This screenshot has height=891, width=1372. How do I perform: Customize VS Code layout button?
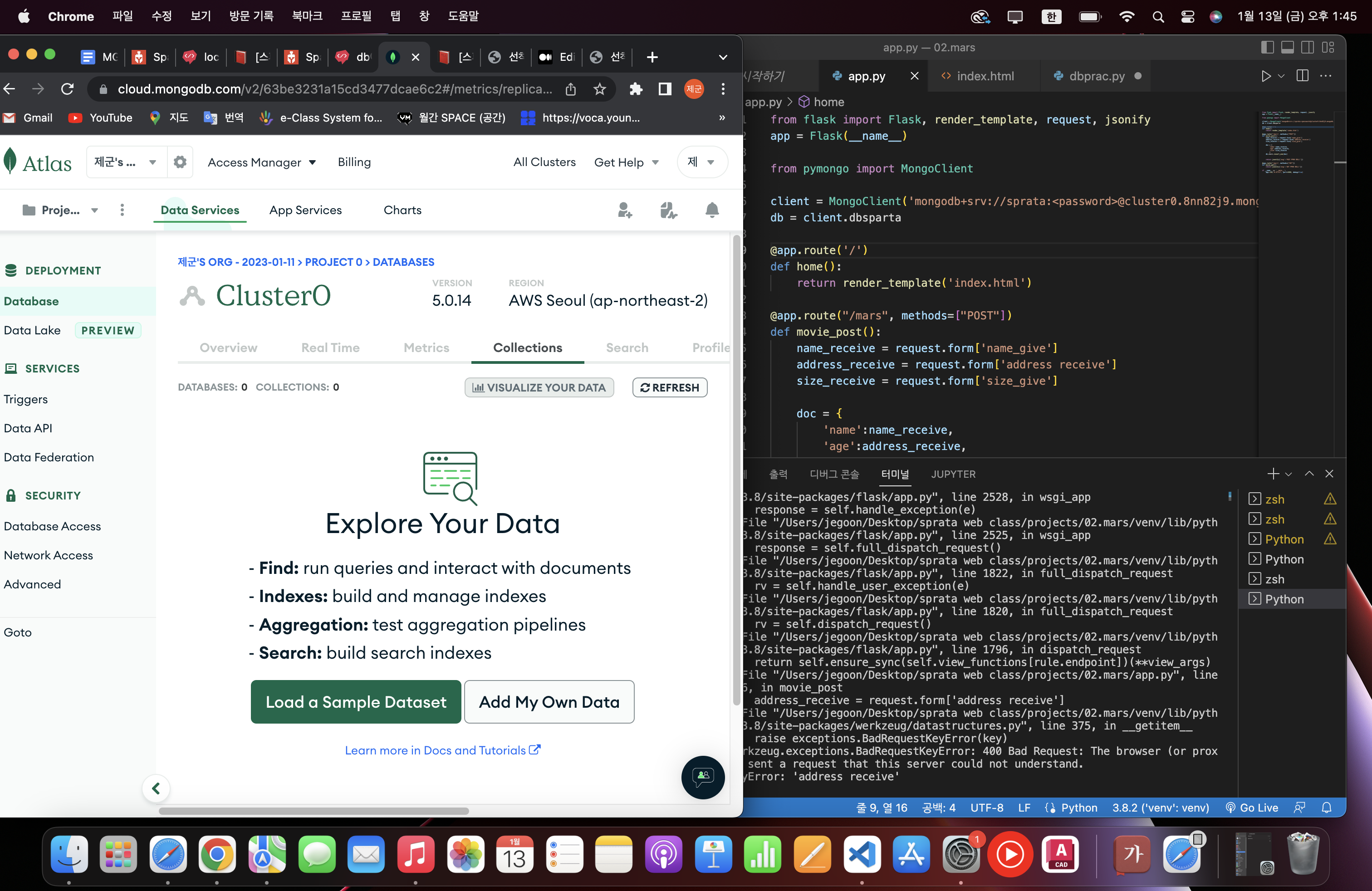click(1328, 47)
